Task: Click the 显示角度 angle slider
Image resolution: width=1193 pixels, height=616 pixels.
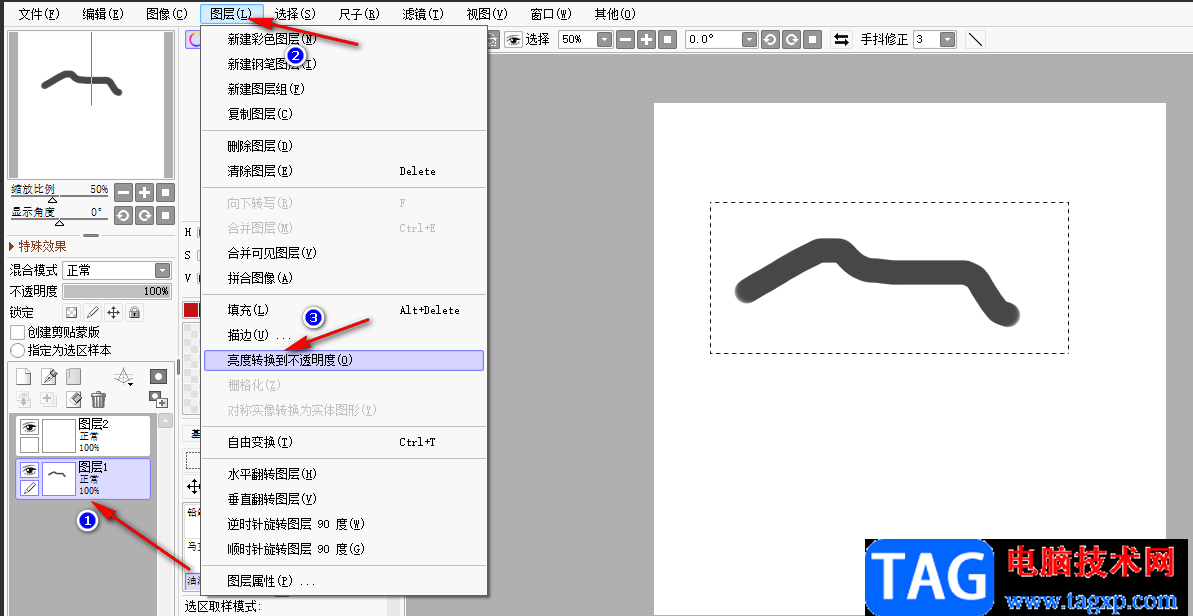Action: tap(58, 217)
